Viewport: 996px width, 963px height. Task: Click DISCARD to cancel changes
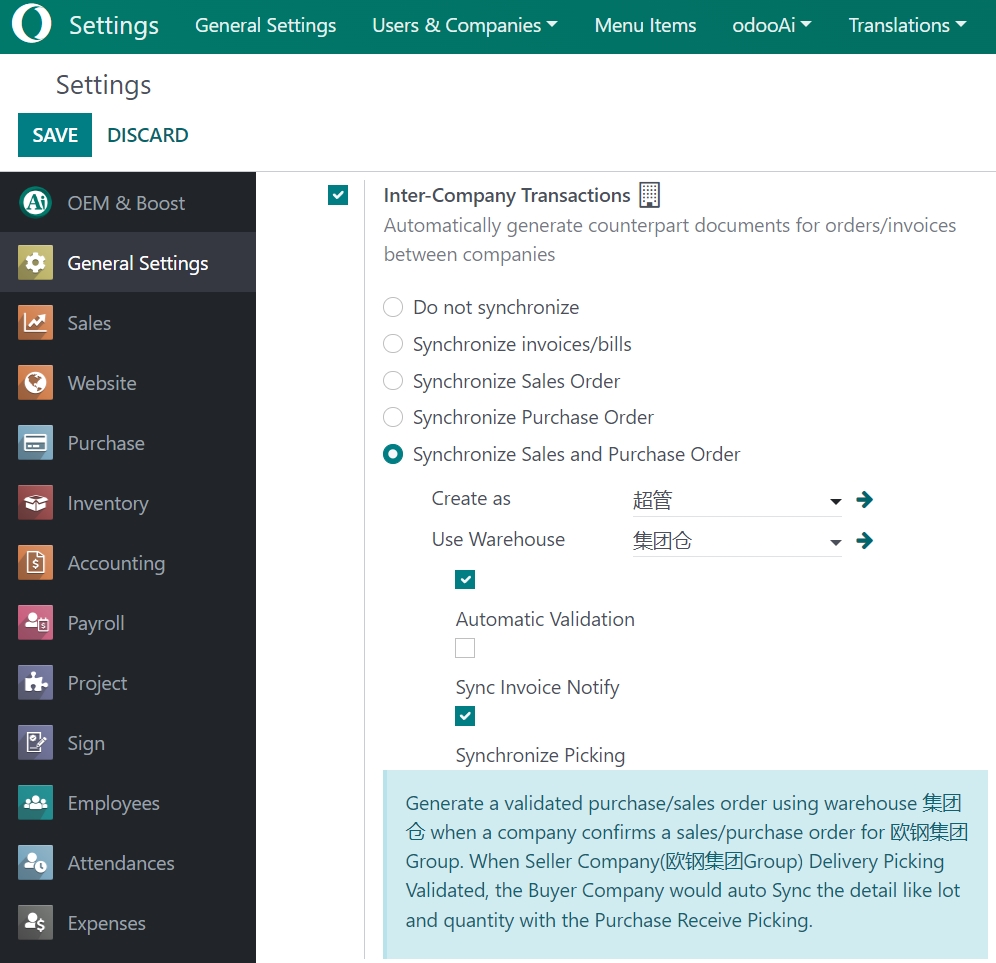point(148,135)
